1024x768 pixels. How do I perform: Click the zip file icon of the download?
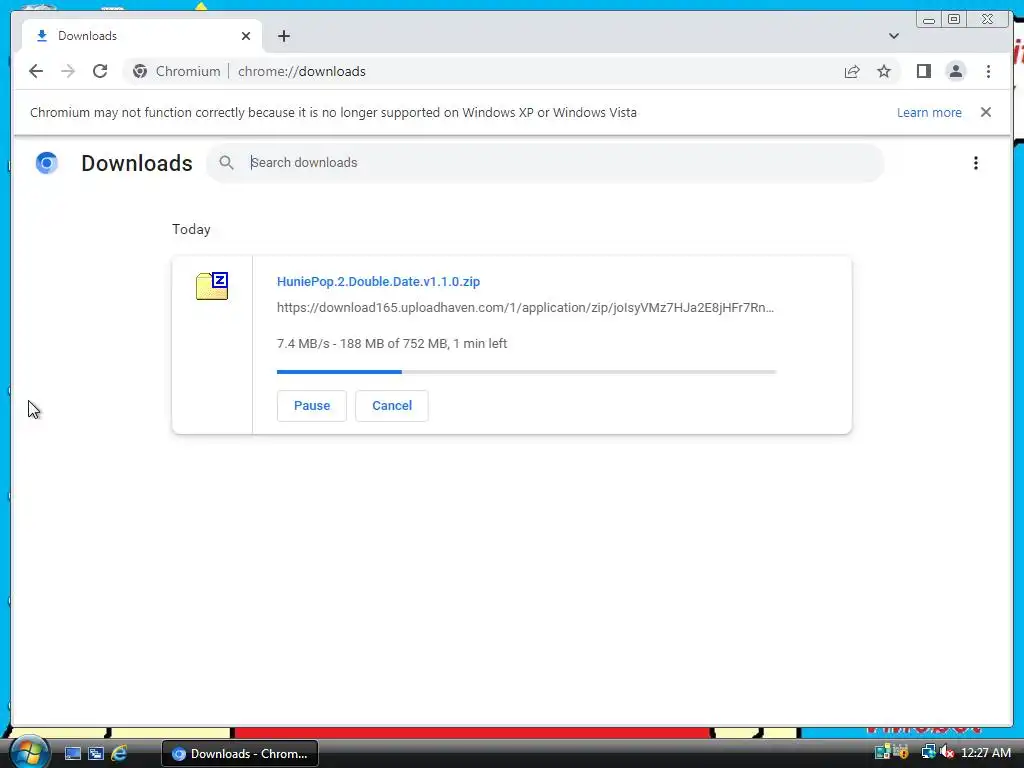tap(212, 286)
